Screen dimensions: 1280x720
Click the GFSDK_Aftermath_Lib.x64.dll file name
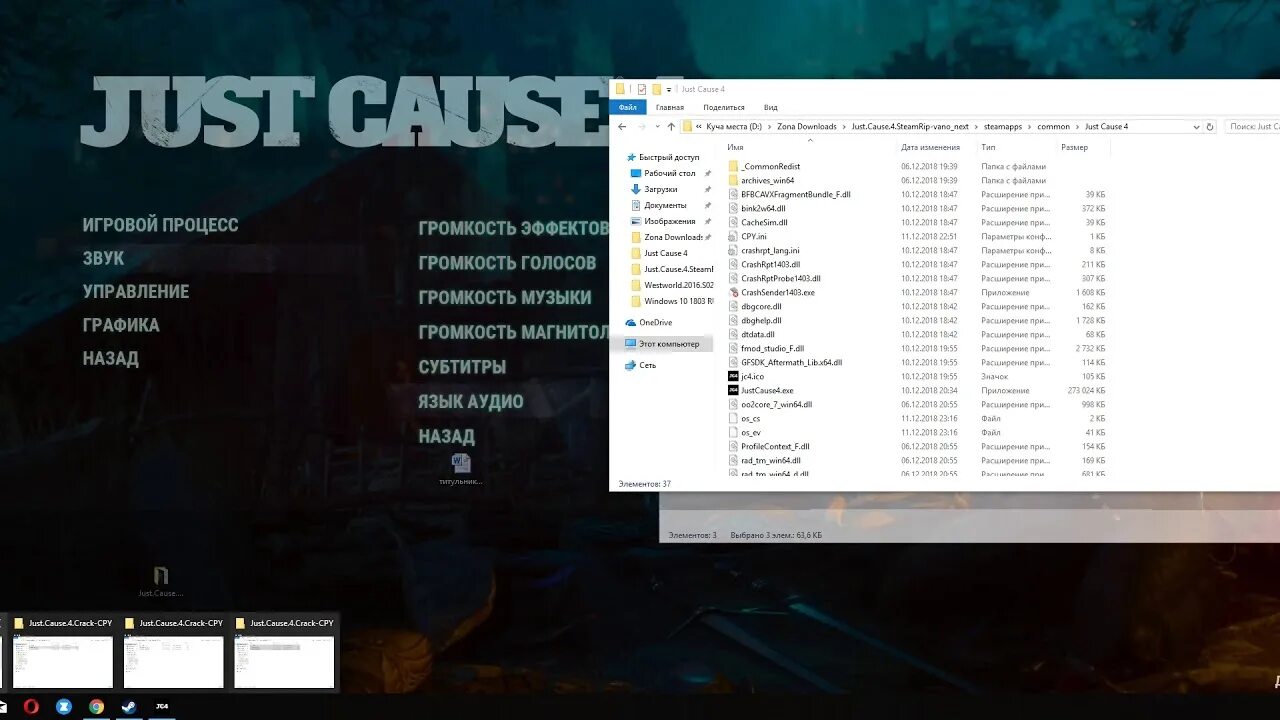tap(792, 362)
